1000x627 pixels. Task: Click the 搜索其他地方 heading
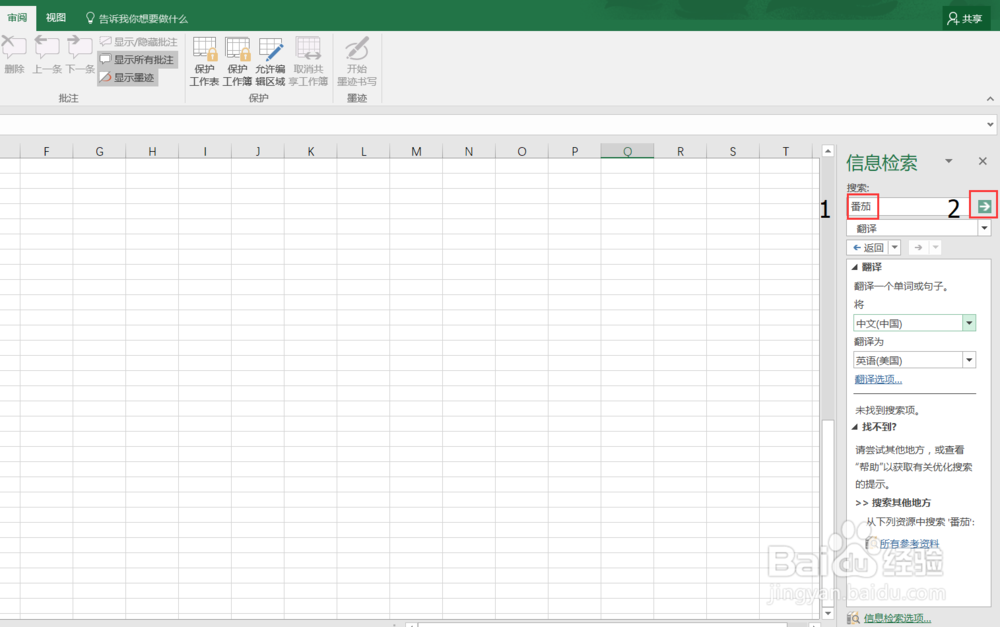pyautogui.click(x=901, y=503)
